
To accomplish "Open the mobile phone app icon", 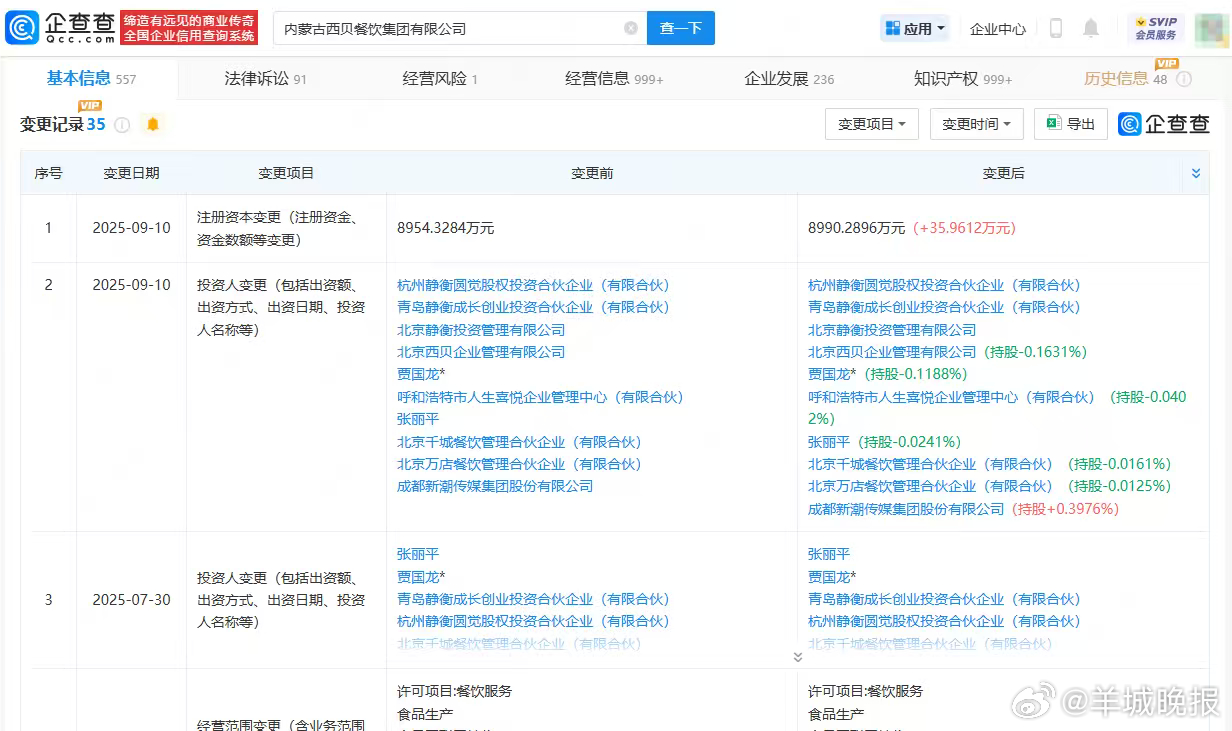I will [1056, 29].
